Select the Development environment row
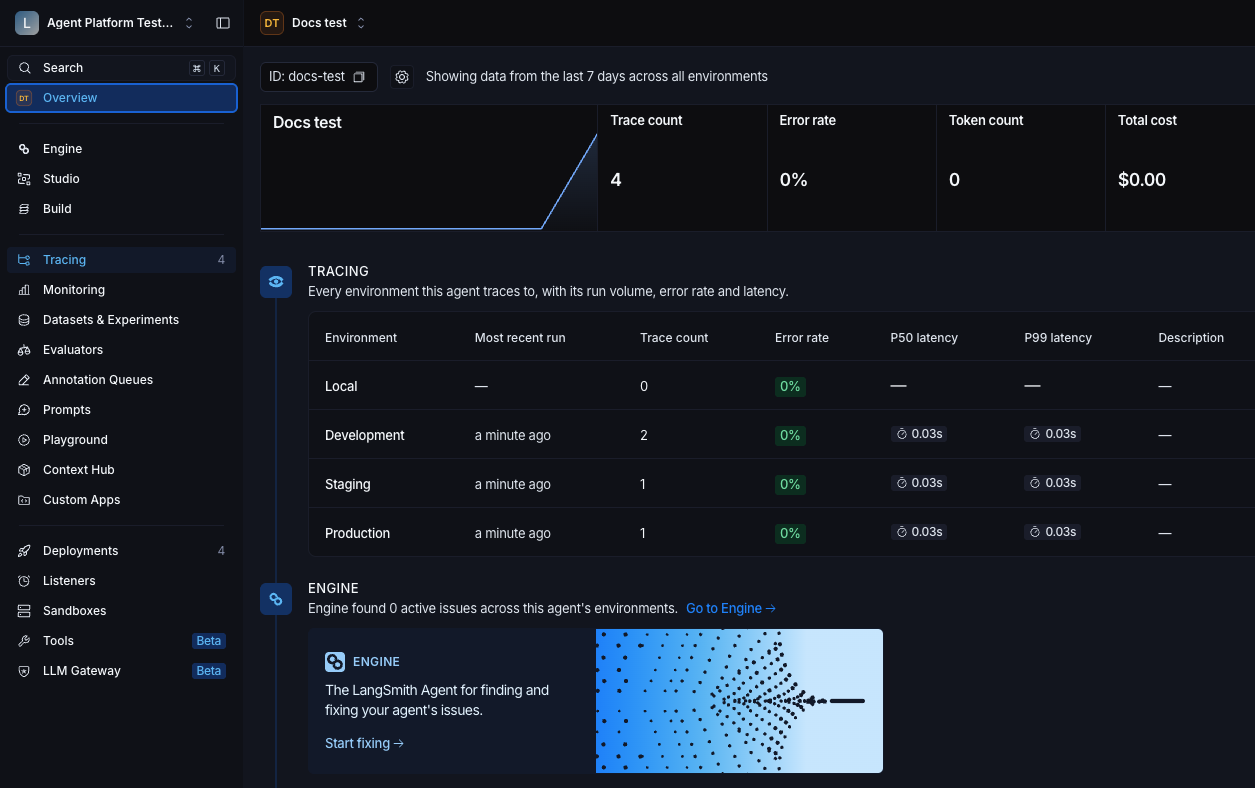The image size is (1255, 788). [x=781, y=435]
